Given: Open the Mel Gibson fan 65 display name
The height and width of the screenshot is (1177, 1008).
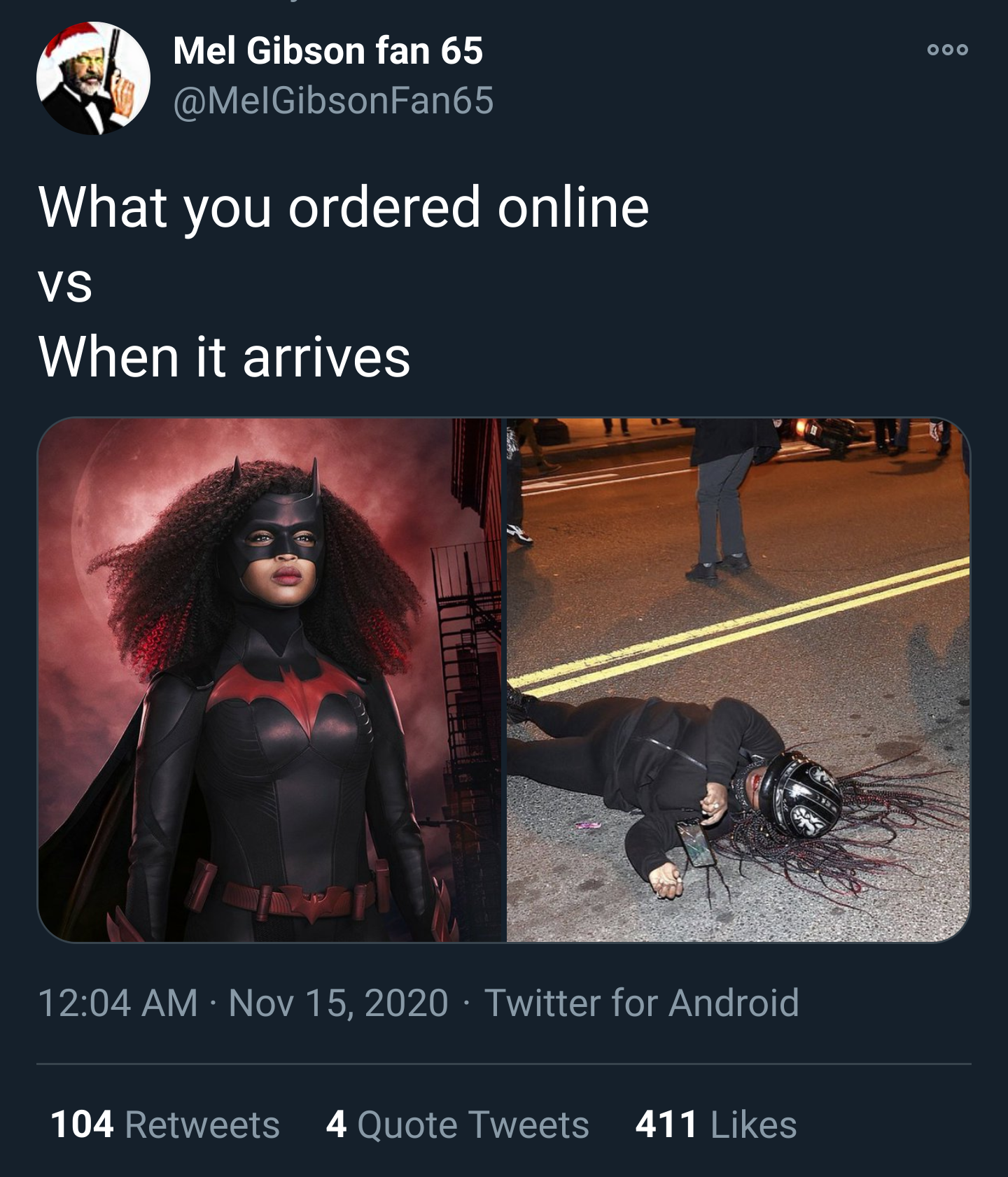Looking at the screenshot, I should coord(328,50).
